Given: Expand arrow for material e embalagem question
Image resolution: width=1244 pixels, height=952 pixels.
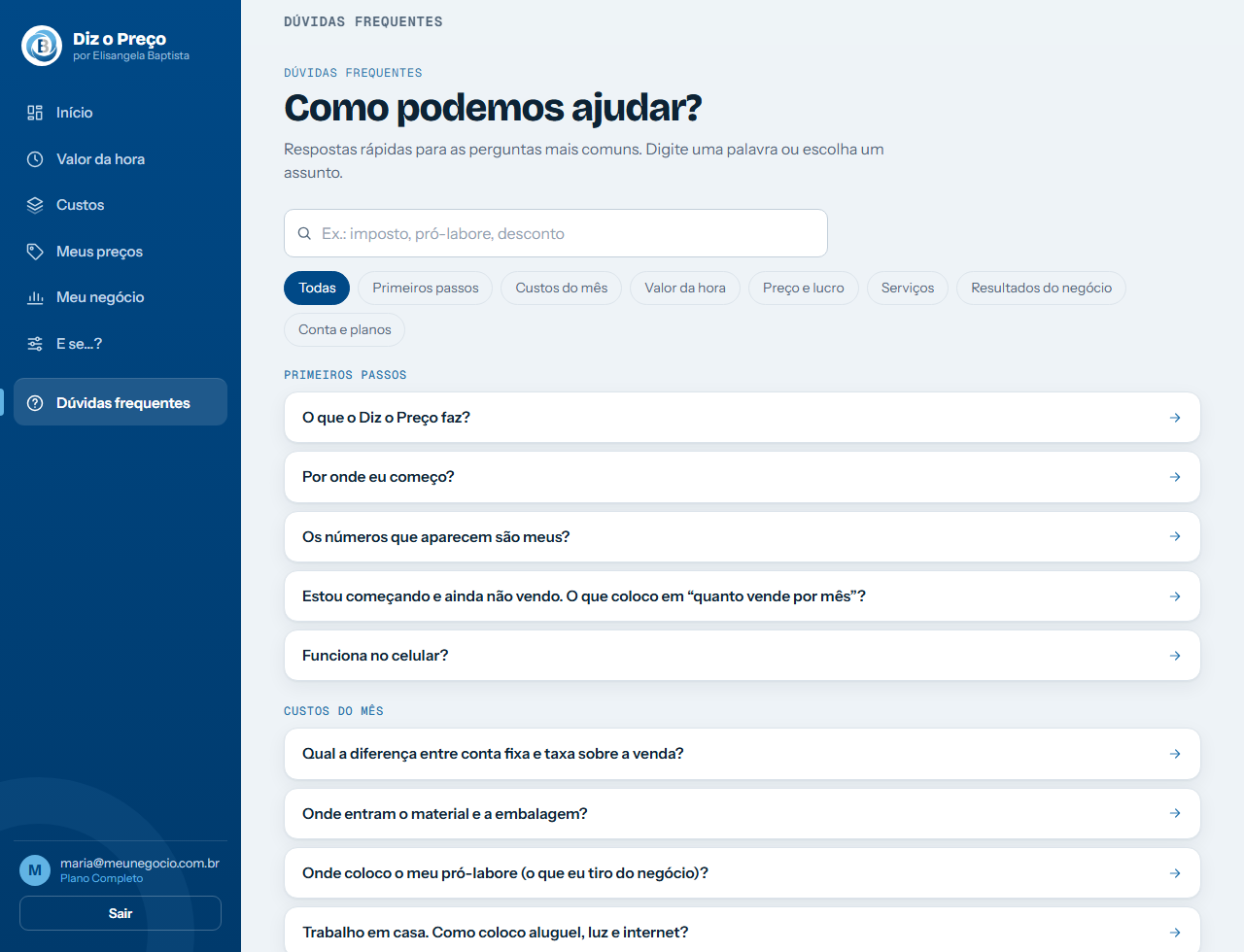Looking at the screenshot, I should tap(1175, 813).
